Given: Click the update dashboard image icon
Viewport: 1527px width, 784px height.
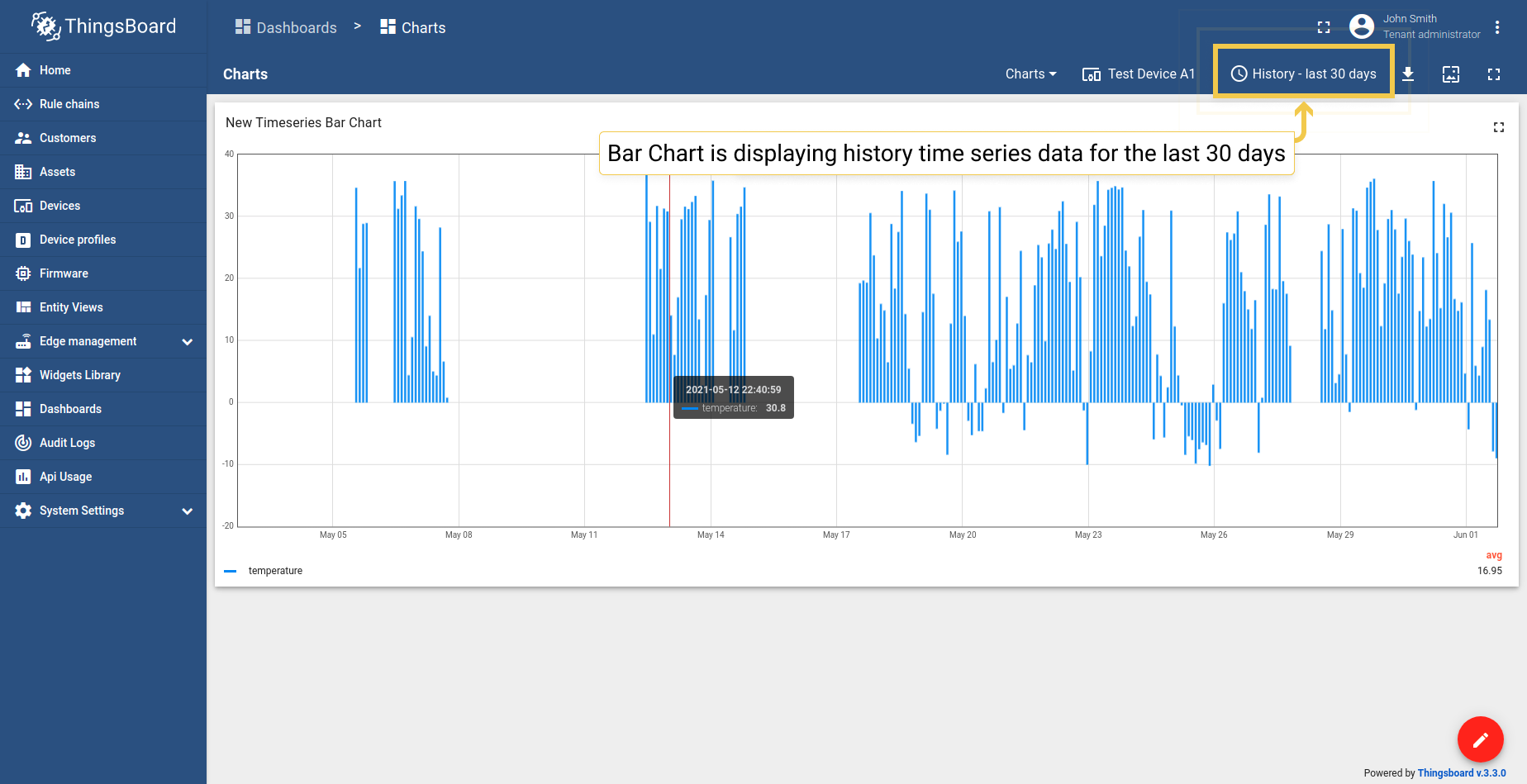Looking at the screenshot, I should 1450,74.
